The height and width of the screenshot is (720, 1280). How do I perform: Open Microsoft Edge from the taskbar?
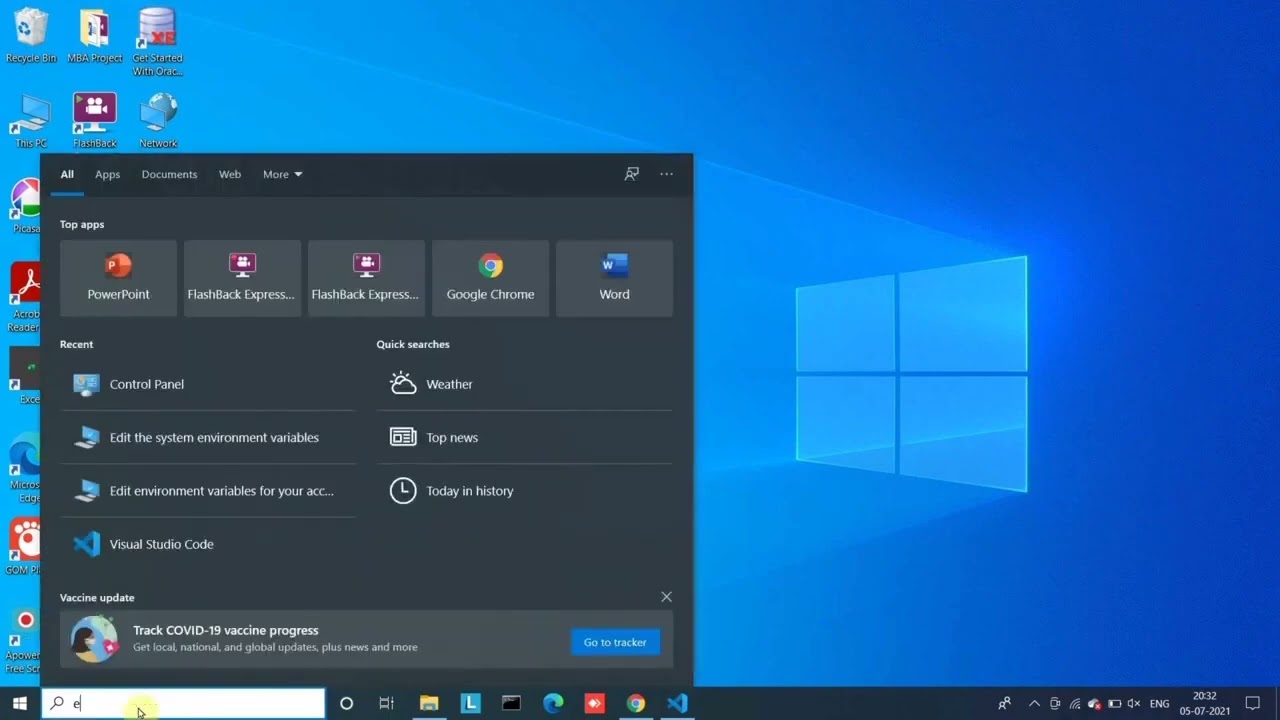tap(553, 703)
